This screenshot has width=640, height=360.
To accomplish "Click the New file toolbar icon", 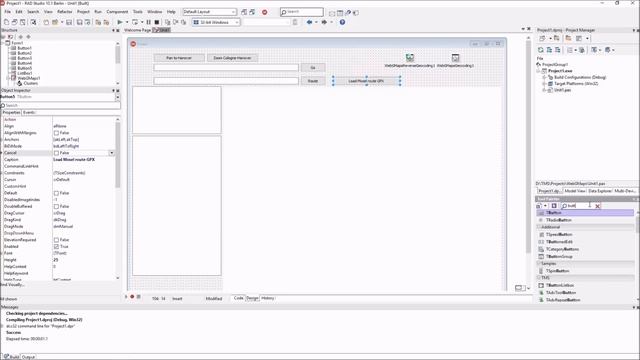I will [7, 22].
